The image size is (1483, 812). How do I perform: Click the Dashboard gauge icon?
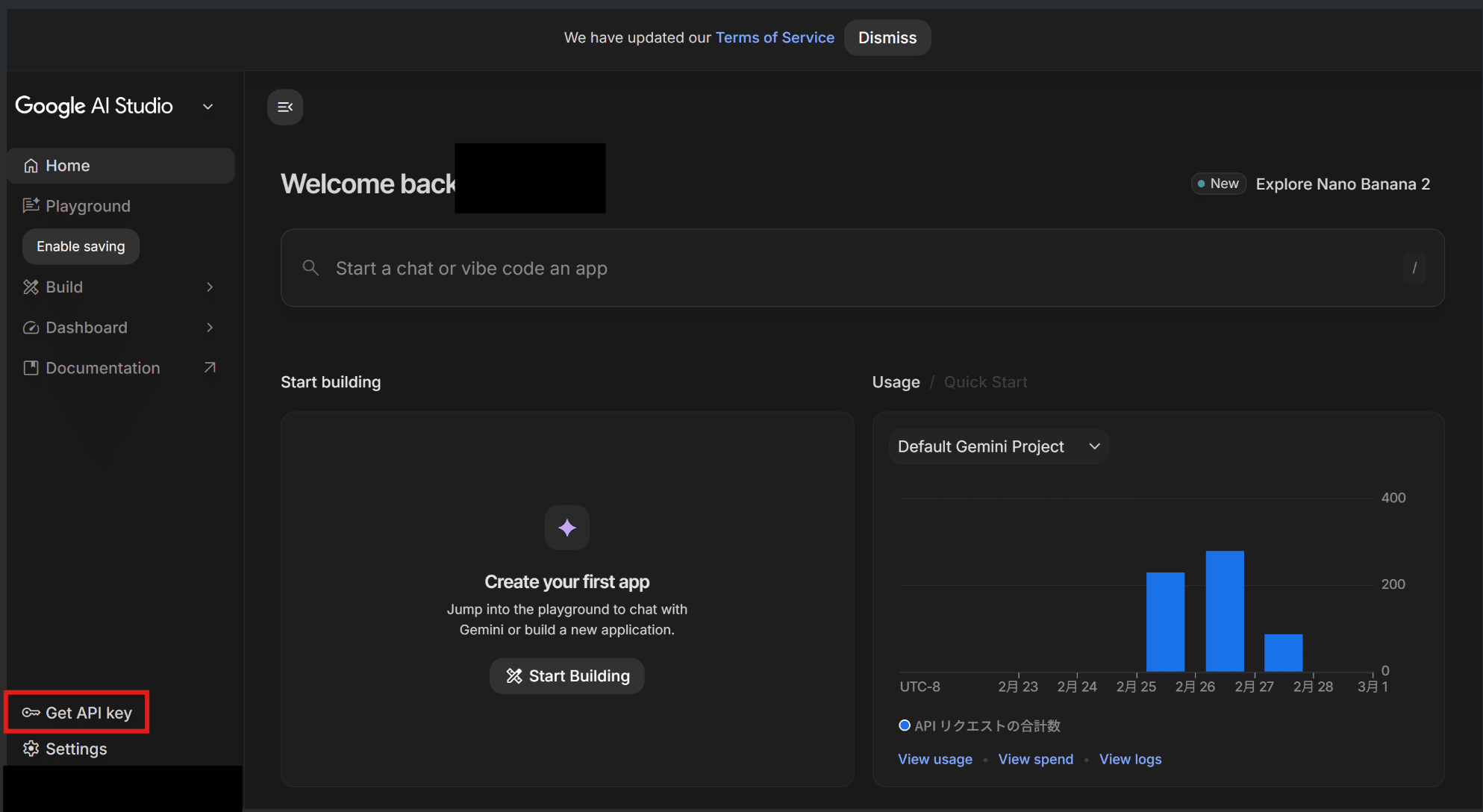[x=31, y=328]
